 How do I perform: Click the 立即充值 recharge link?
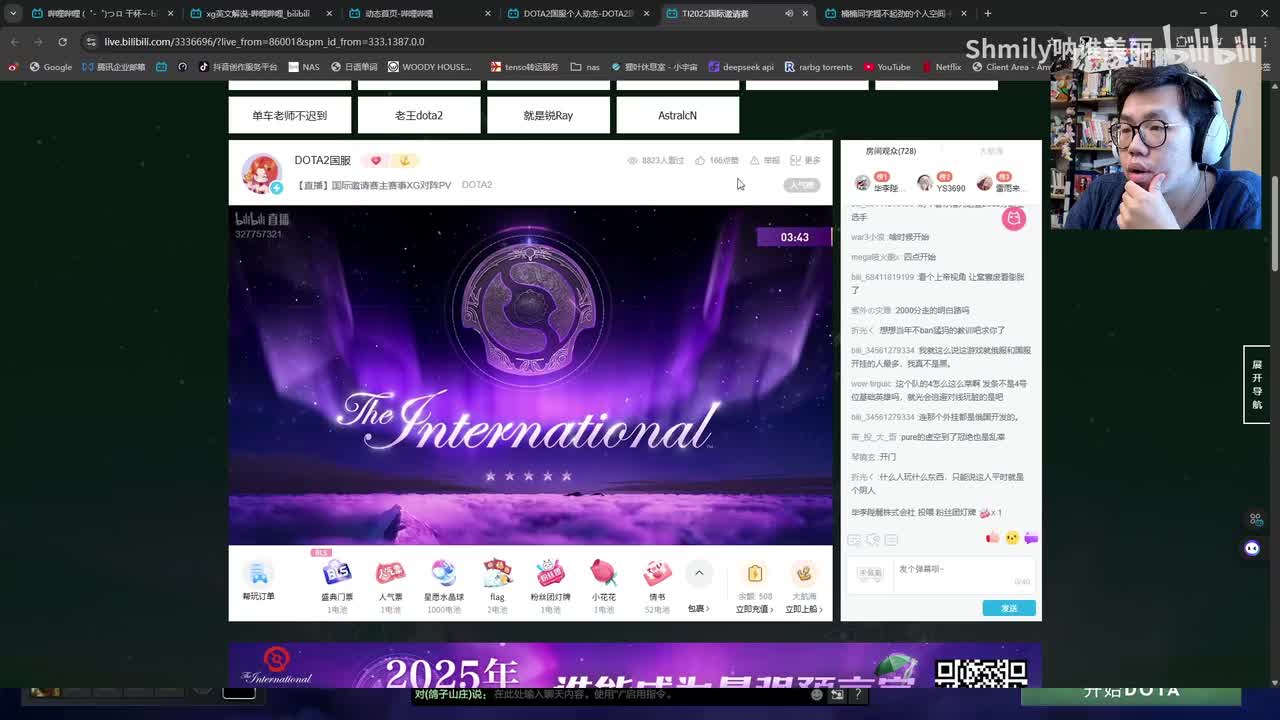click(x=754, y=609)
